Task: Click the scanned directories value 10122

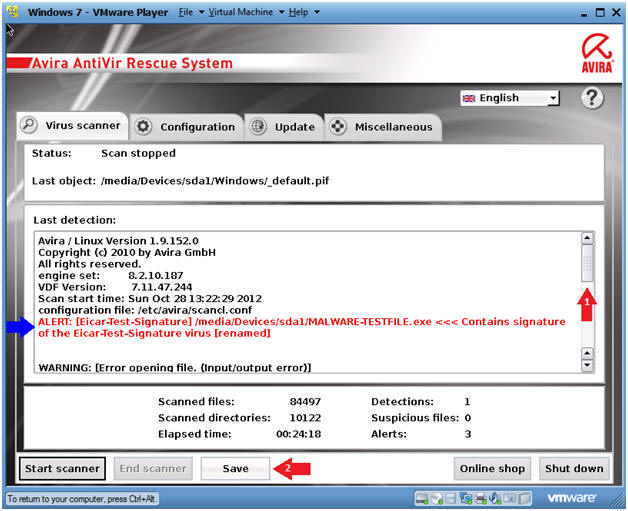Action: point(305,418)
